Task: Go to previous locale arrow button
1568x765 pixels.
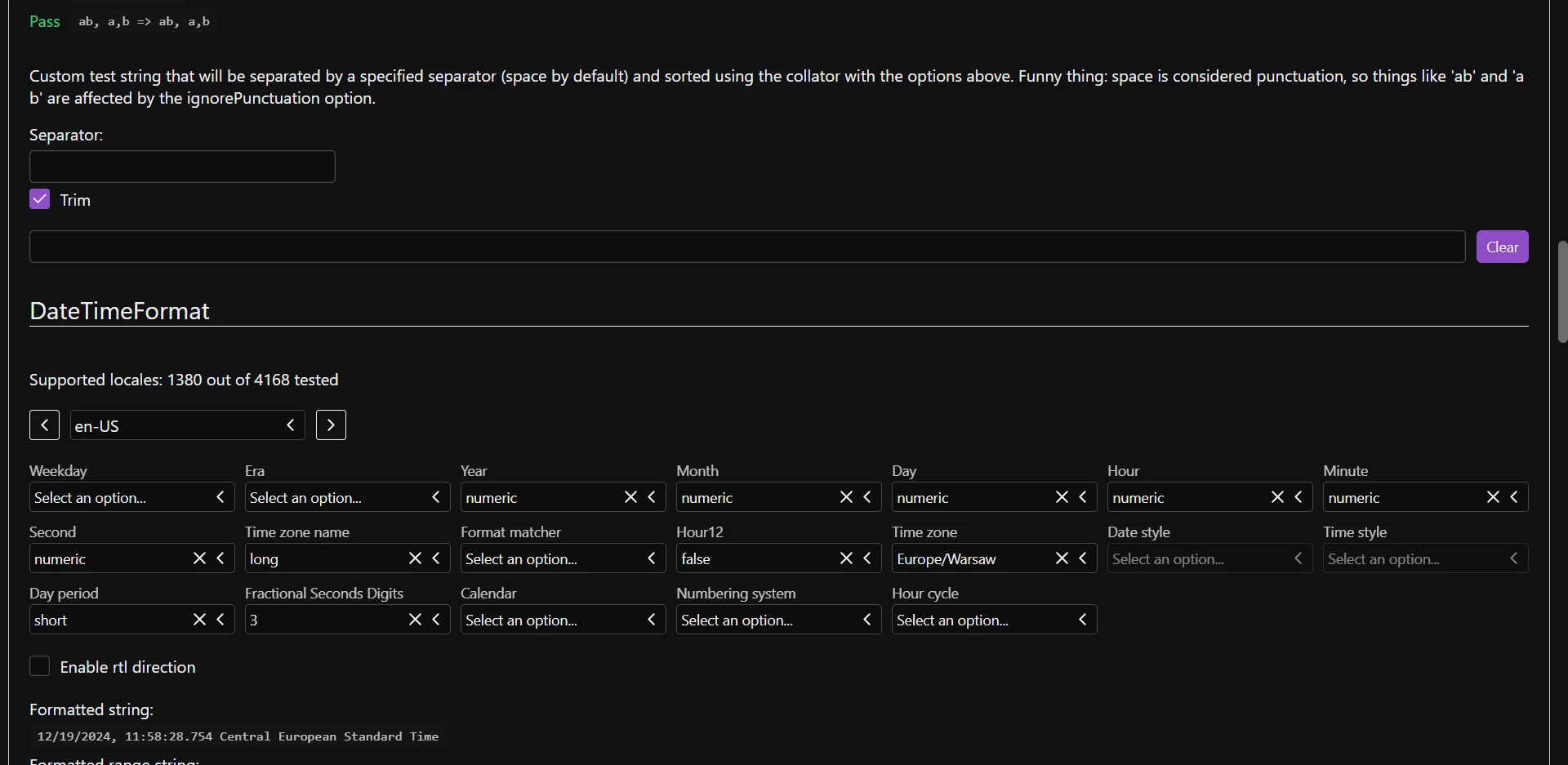Action: click(x=44, y=425)
